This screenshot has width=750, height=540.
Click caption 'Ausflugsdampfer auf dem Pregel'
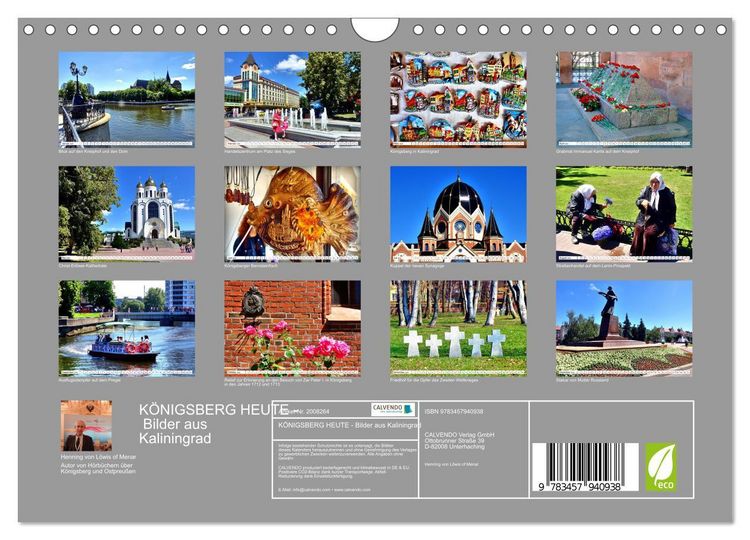pos(89,380)
